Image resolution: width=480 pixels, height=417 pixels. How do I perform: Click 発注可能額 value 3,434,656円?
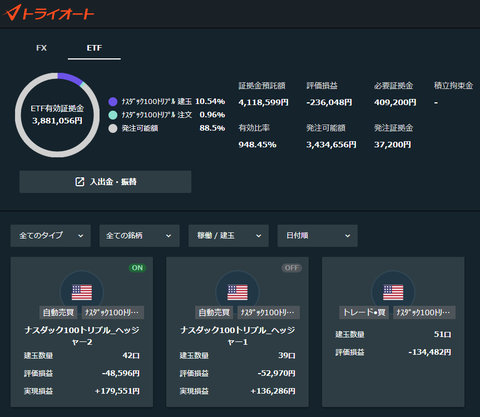coord(331,145)
